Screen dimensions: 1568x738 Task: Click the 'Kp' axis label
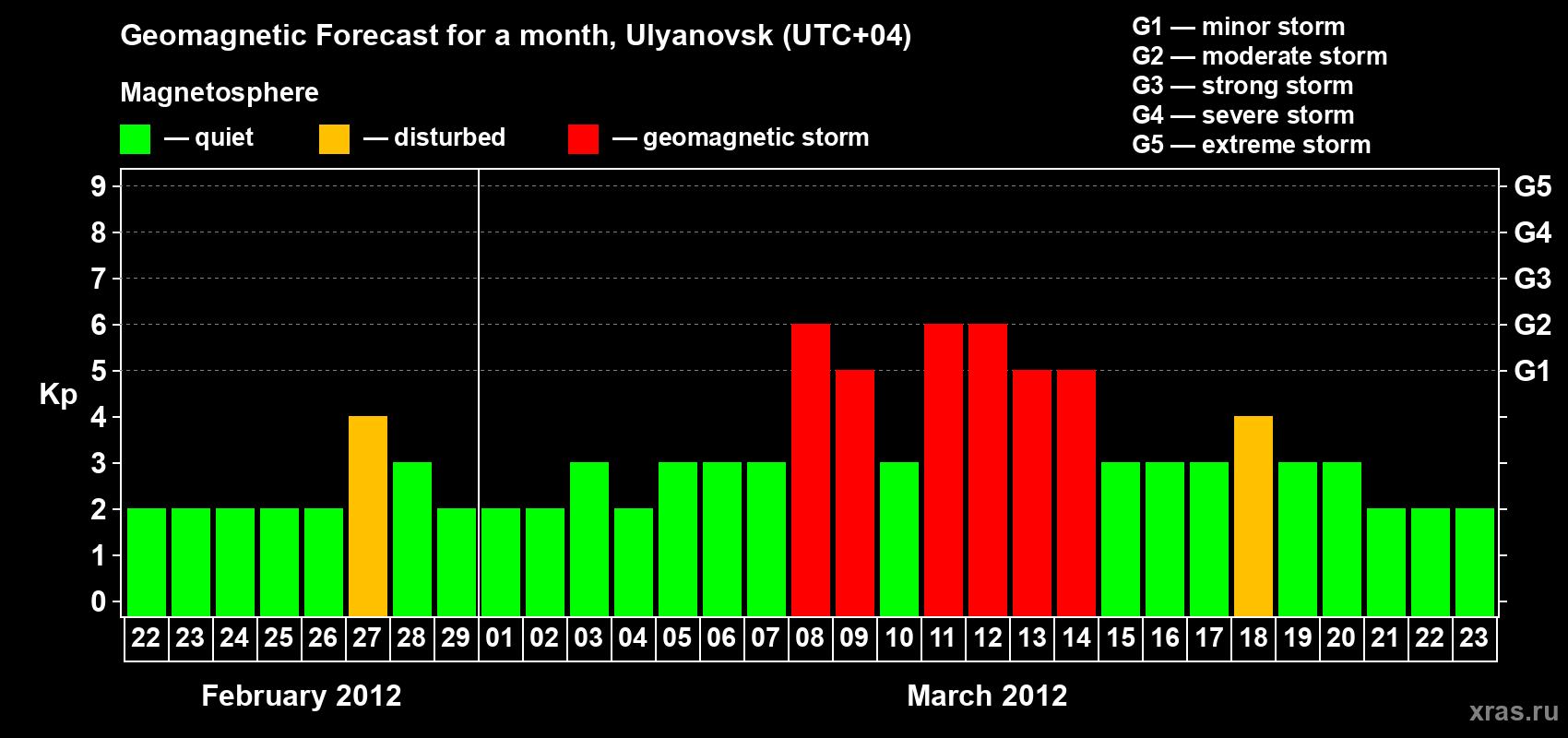[x=58, y=395]
